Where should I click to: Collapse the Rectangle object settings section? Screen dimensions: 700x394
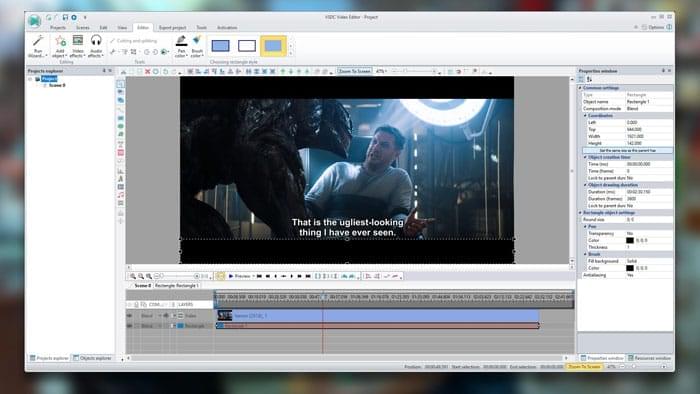click(x=580, y=213)
